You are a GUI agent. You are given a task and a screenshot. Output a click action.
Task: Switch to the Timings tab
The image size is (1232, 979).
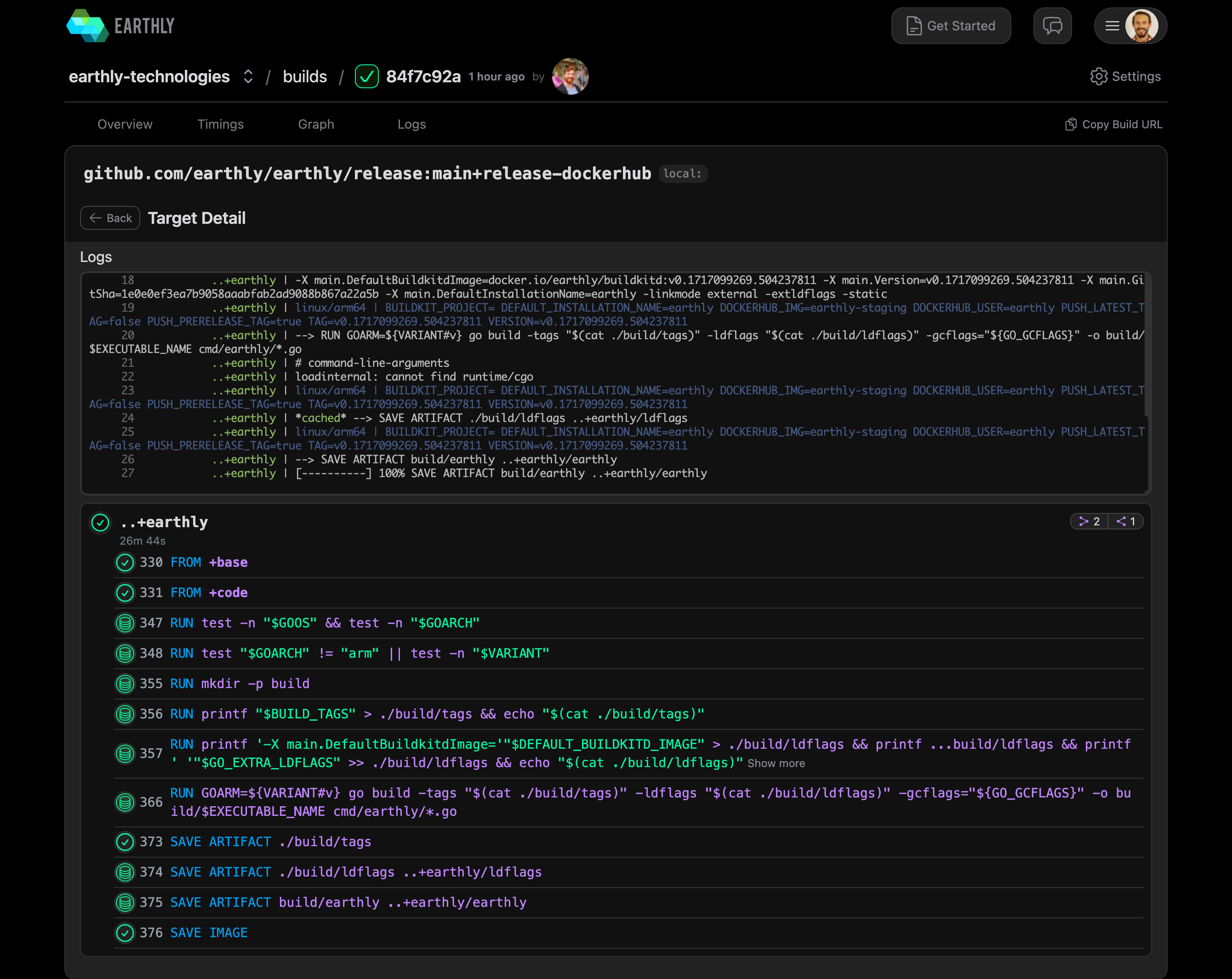point(220,125)
